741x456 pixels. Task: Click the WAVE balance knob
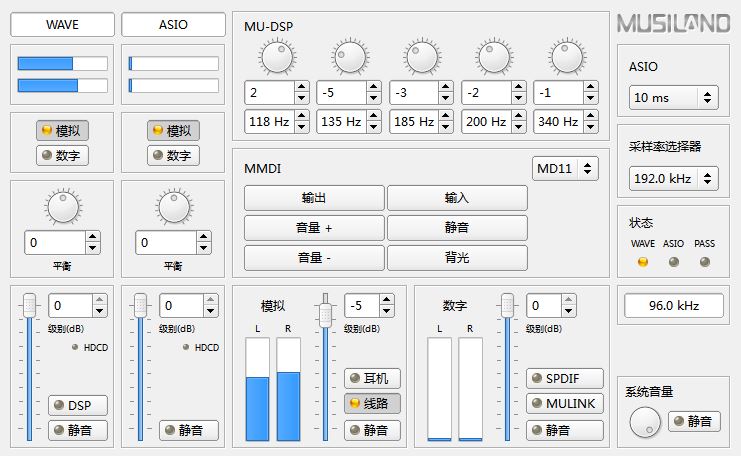click(63, 207)
